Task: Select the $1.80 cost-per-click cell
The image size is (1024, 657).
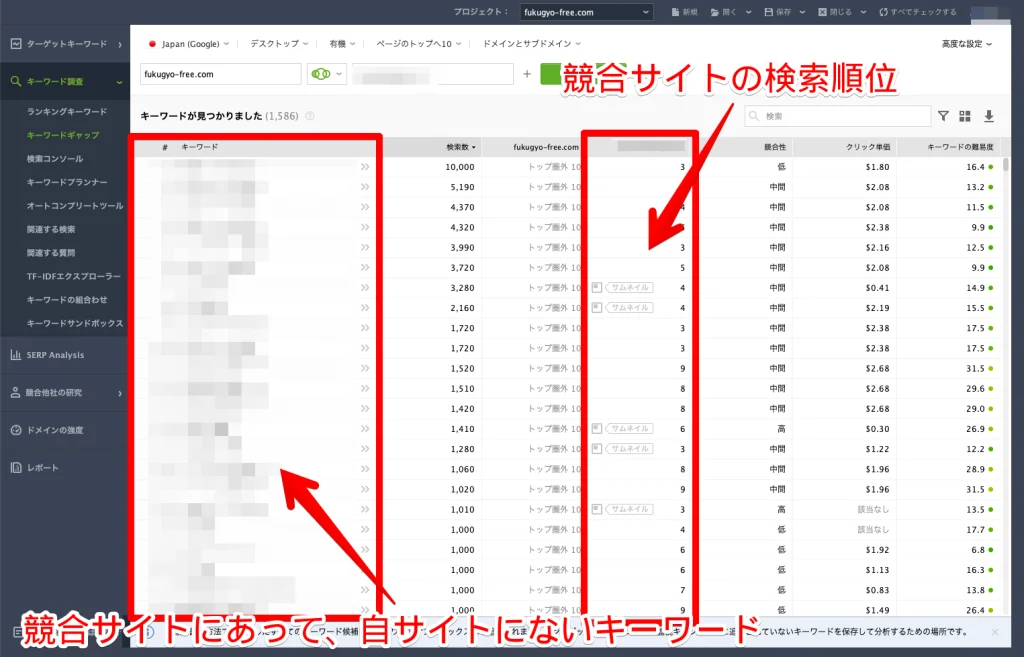Action: click(877, 167)
